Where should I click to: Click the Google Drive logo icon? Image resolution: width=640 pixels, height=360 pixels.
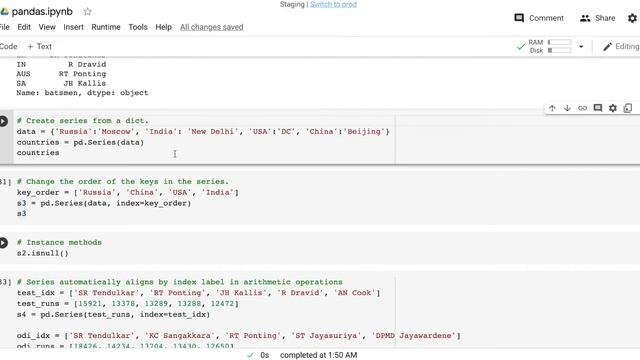pos(4,12)
